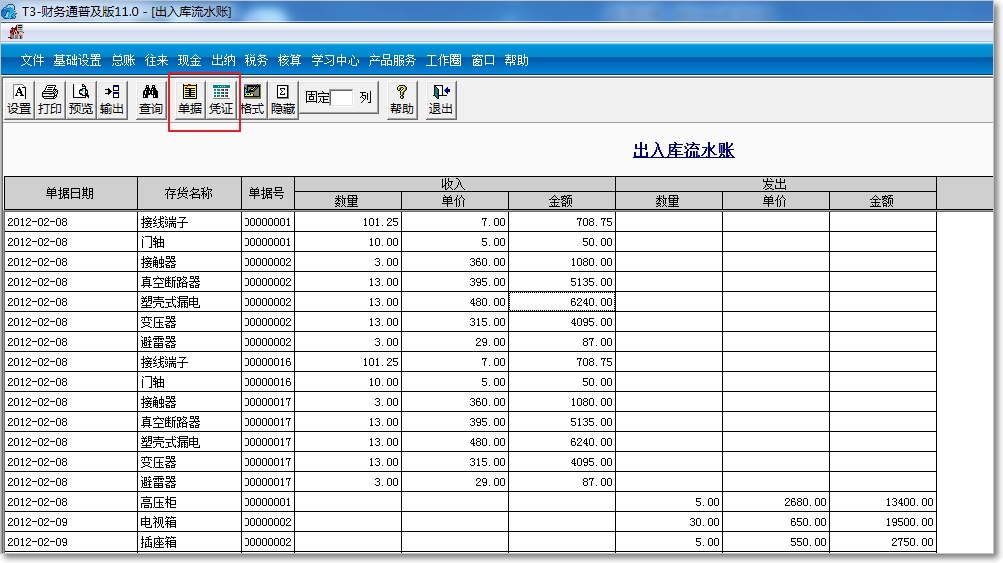Expand the 窗口 (Window) menu
The image size is (1003, 563).
click(483, 60)
